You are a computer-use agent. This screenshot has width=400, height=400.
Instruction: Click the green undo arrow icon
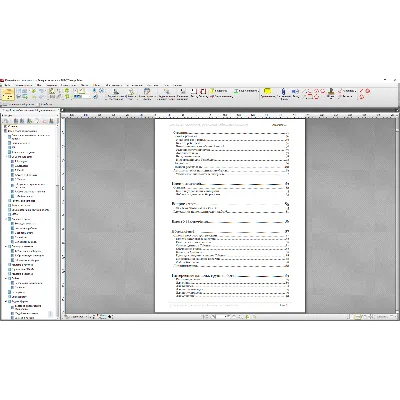pyautogui.click(x=34, y=91)
